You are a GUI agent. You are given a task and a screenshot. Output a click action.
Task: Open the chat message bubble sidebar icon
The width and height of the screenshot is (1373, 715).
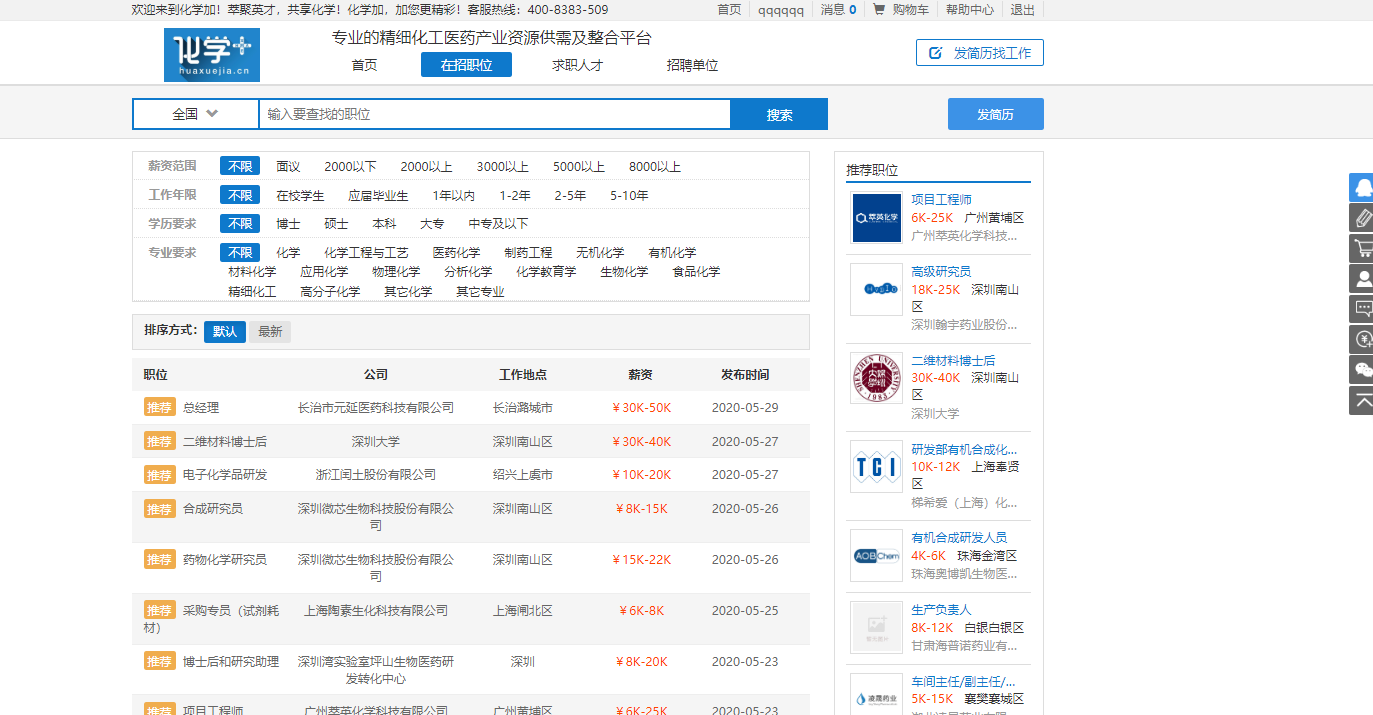click(1362, 309)
